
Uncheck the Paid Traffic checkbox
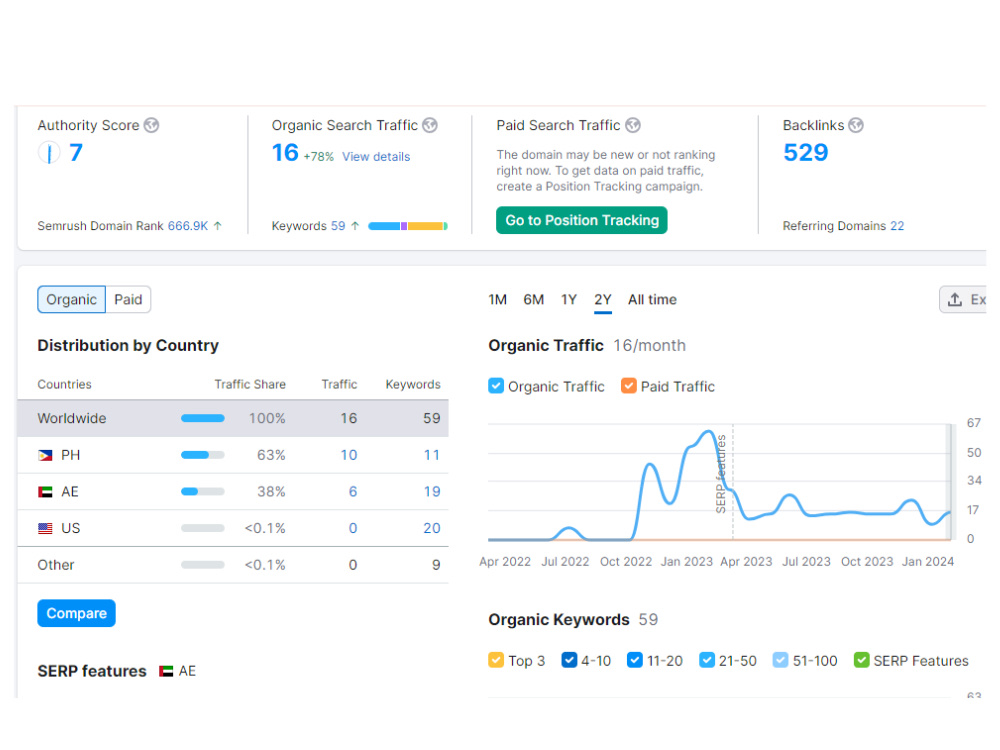(x=629, y=386)
